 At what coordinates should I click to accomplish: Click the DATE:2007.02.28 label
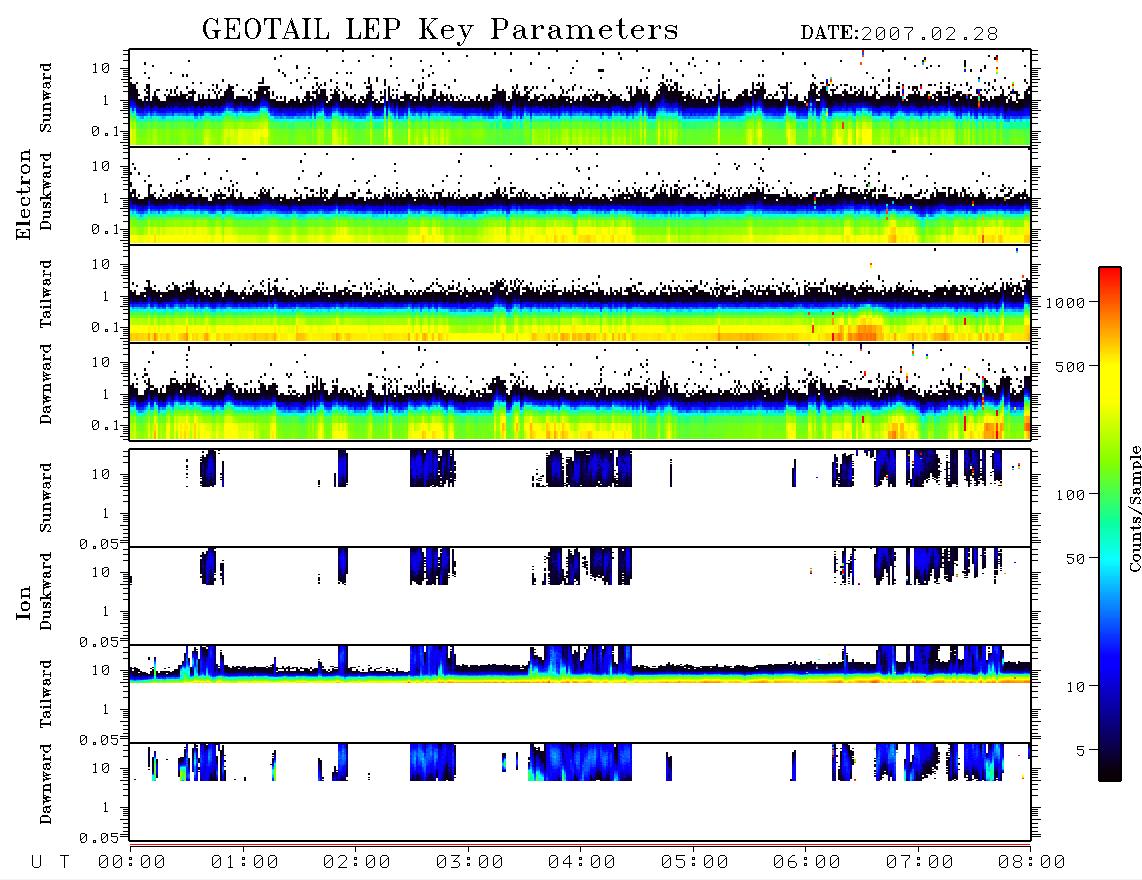(x=899, y=33)
